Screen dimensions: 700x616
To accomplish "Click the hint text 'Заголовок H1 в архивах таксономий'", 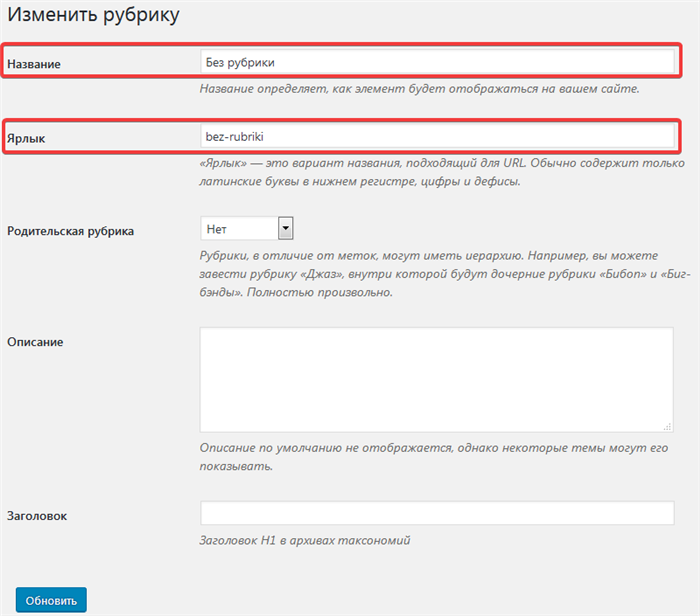I will 305,541.
